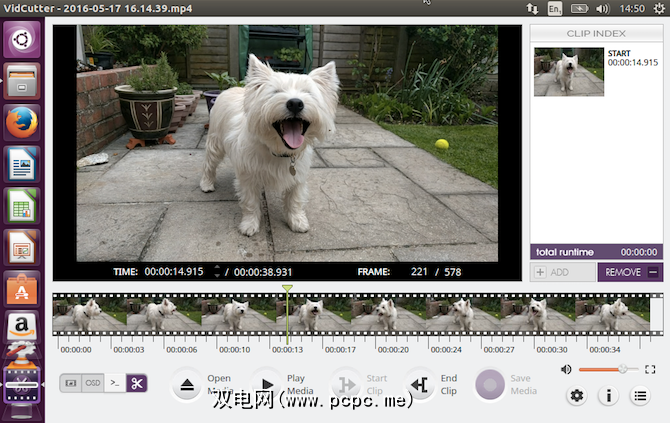
Task: Show the media information icon
Action: (608, 396)
